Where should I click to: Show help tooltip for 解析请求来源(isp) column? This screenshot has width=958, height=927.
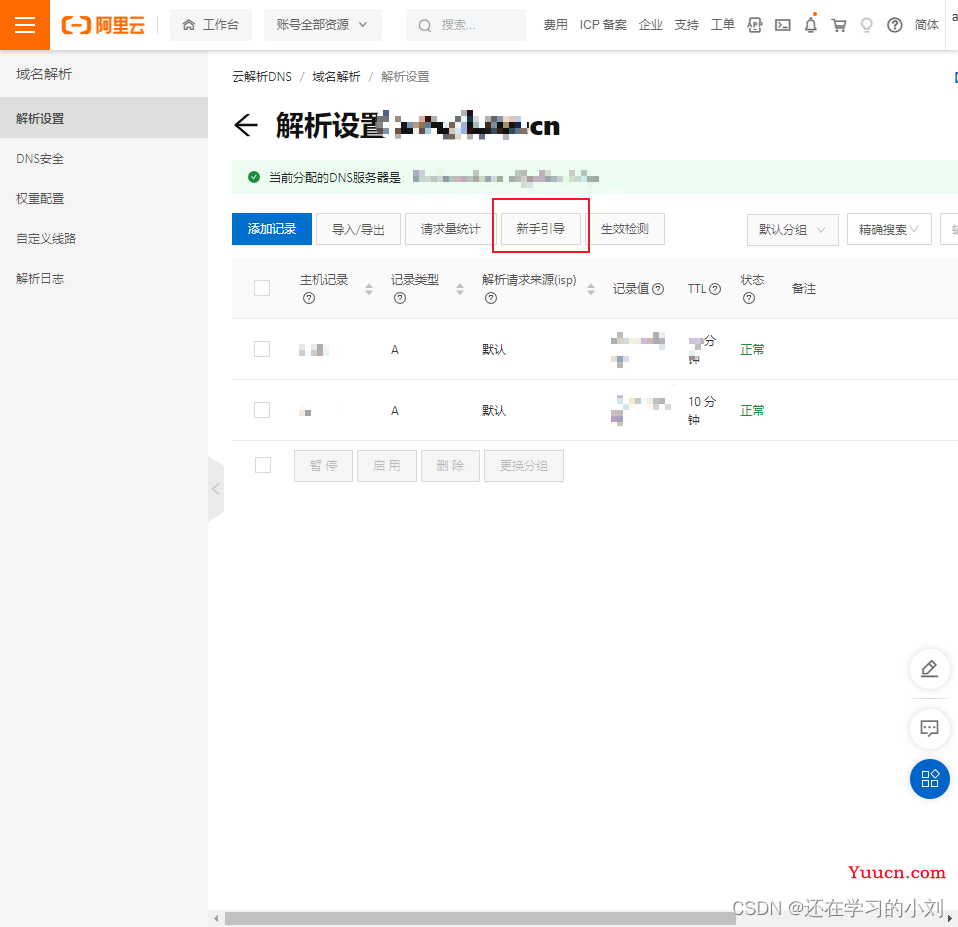[491, 298]
